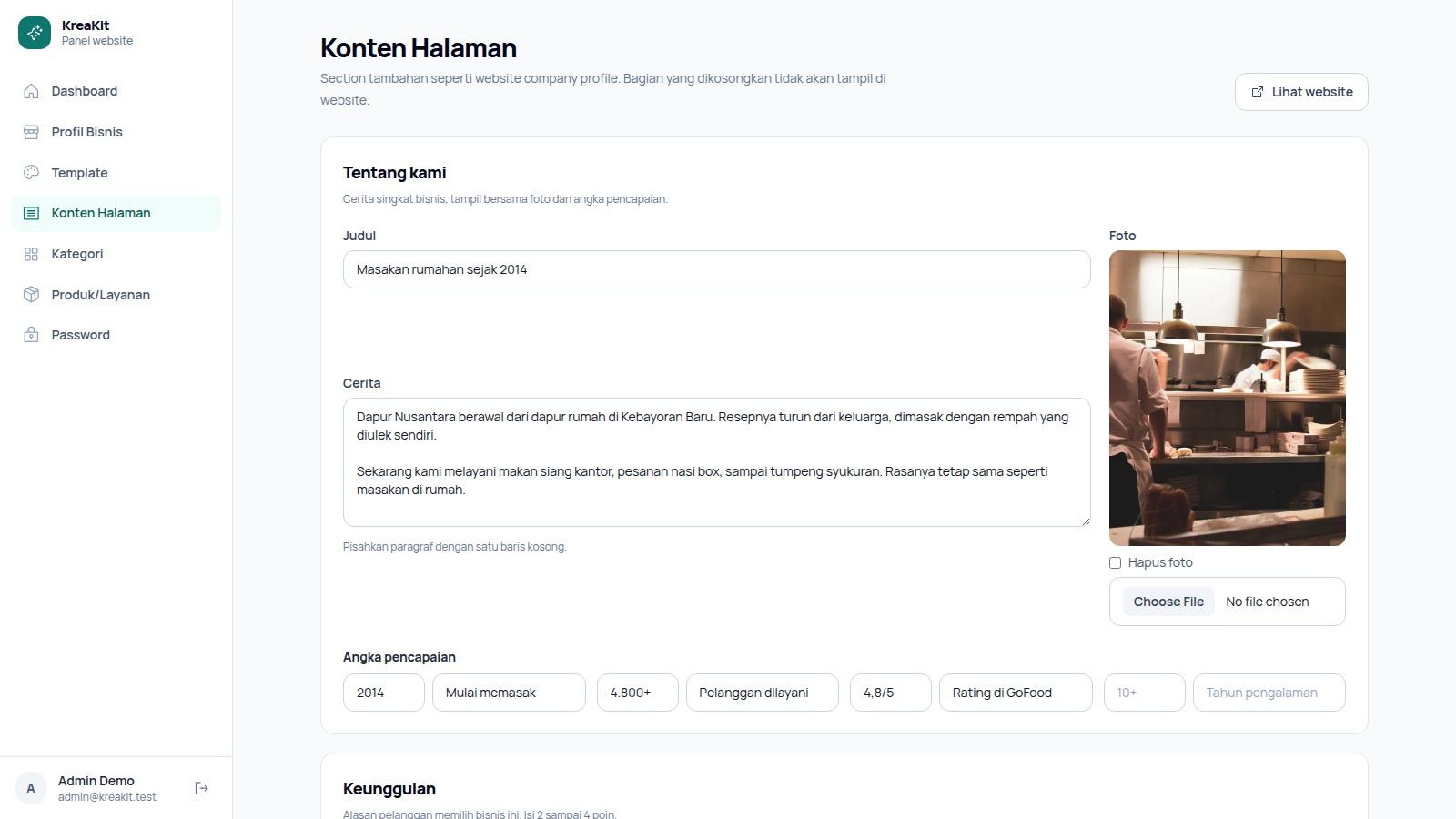Click the Dashboard home icon
This screenshot has height=819, width=1456.
tap(31, 91)
